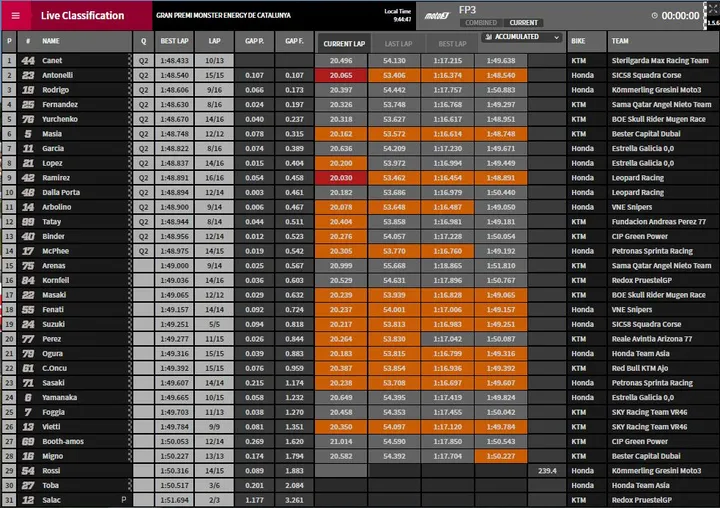Select rider Foggia
Screen dimensions: 720x508
(53, 412)
